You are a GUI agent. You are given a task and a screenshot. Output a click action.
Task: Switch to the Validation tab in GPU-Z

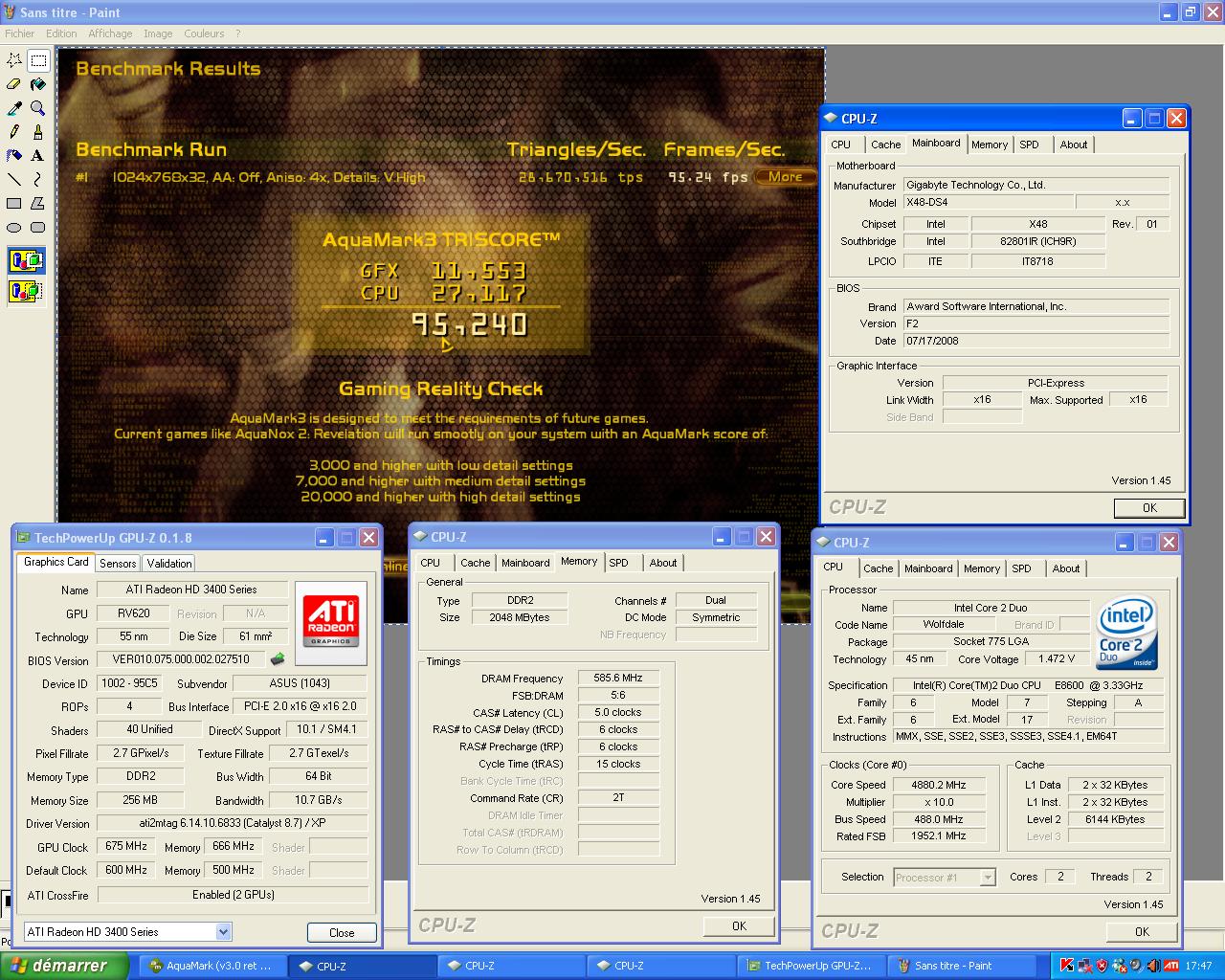click(169, 564)
